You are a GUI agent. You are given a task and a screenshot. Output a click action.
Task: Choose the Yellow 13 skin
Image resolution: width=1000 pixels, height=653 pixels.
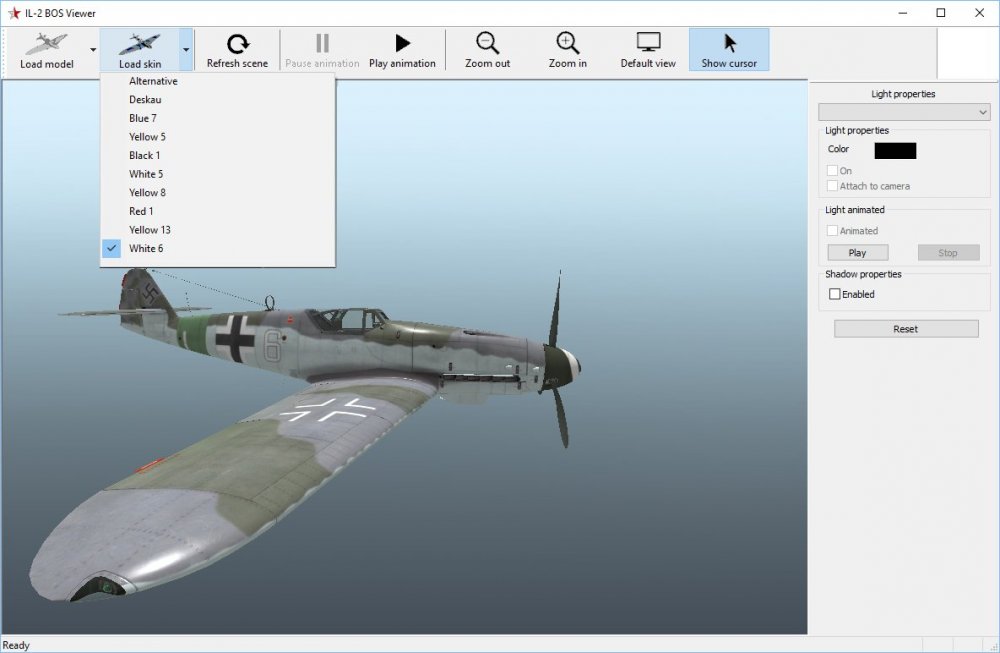(x=150, y=230)
